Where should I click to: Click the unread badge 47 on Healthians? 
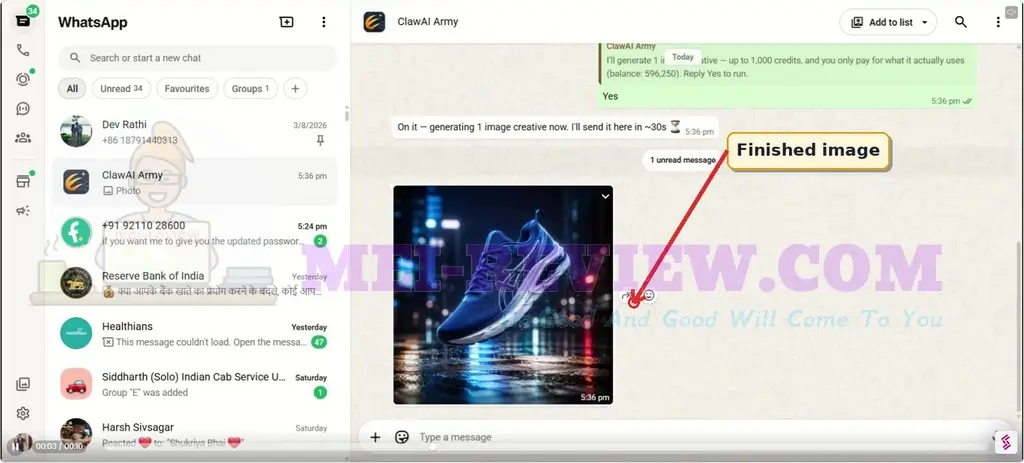pos(319,342)
